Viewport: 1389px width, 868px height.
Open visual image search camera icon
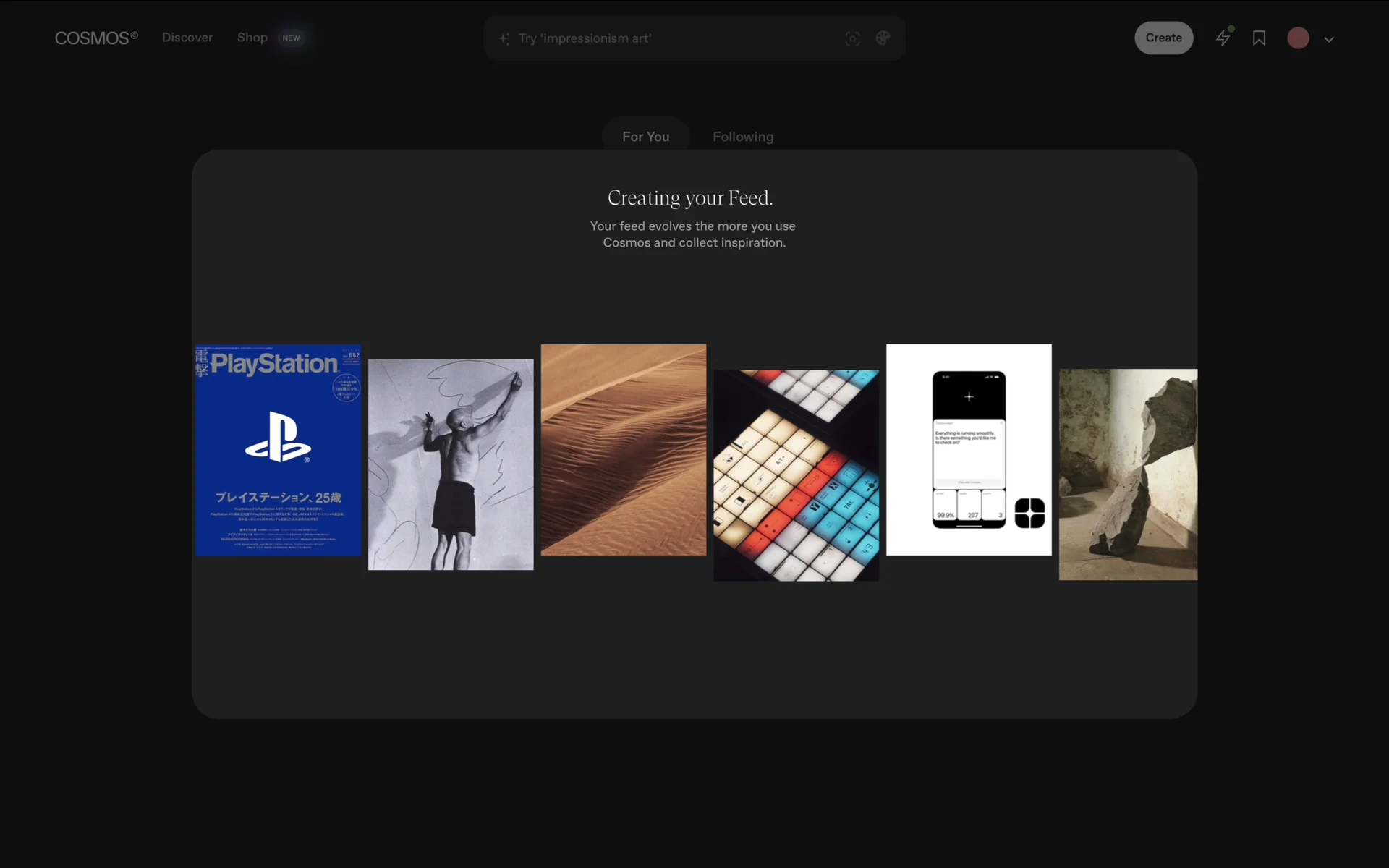point(852,38)
